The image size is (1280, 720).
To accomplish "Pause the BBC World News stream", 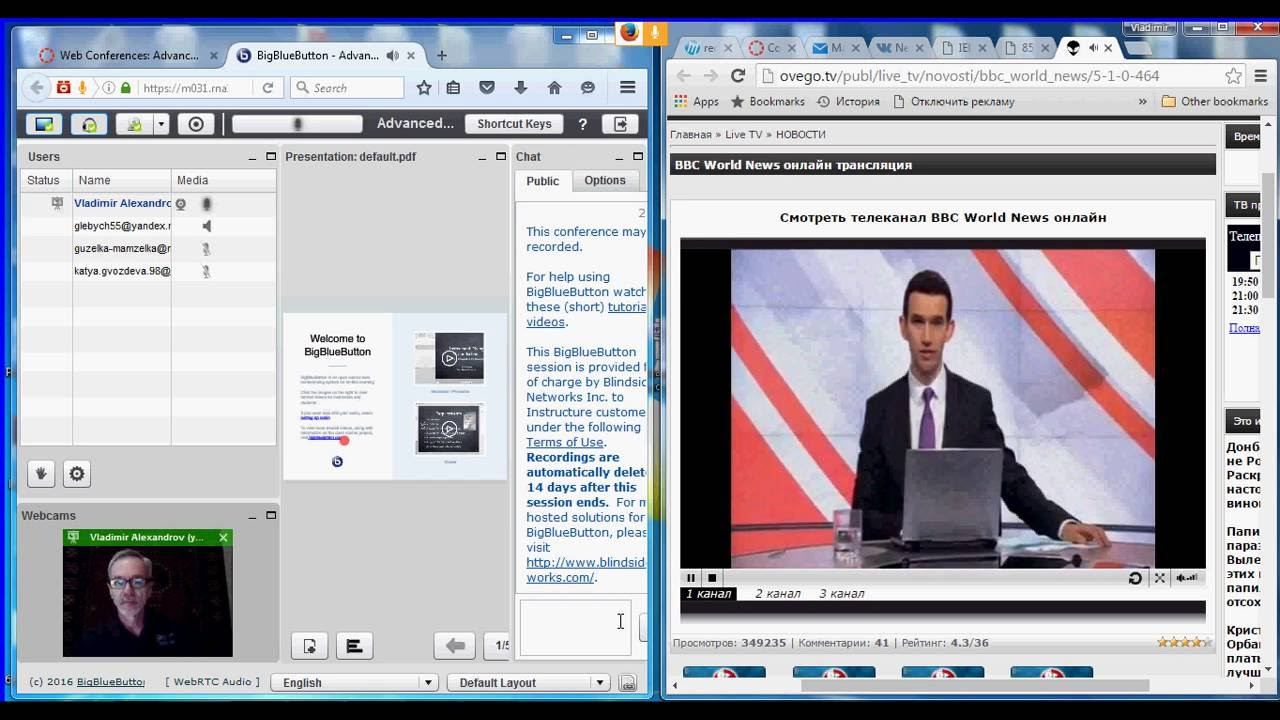I will [690, 577].
